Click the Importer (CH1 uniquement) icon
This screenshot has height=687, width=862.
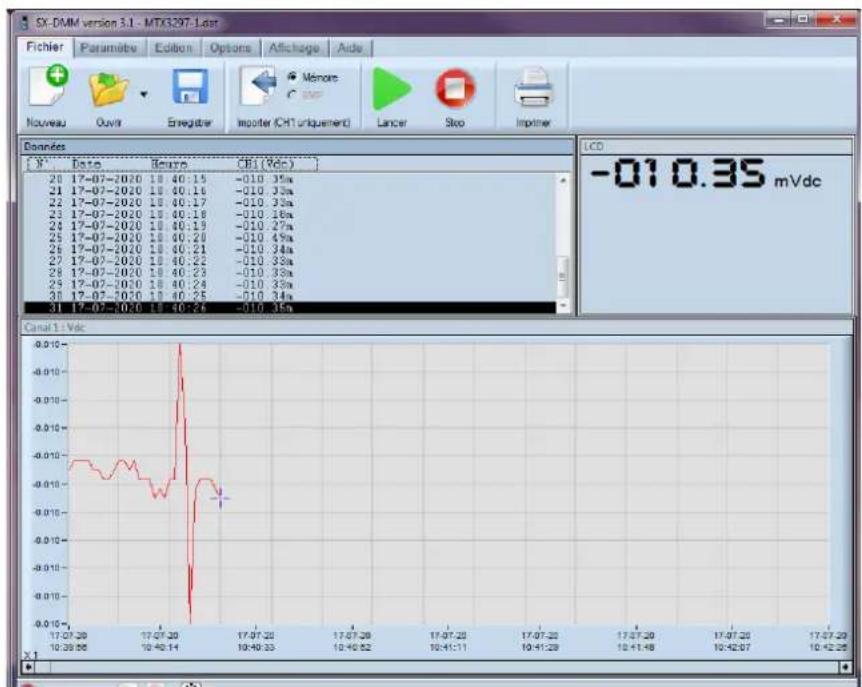click(x=258, y=86)
